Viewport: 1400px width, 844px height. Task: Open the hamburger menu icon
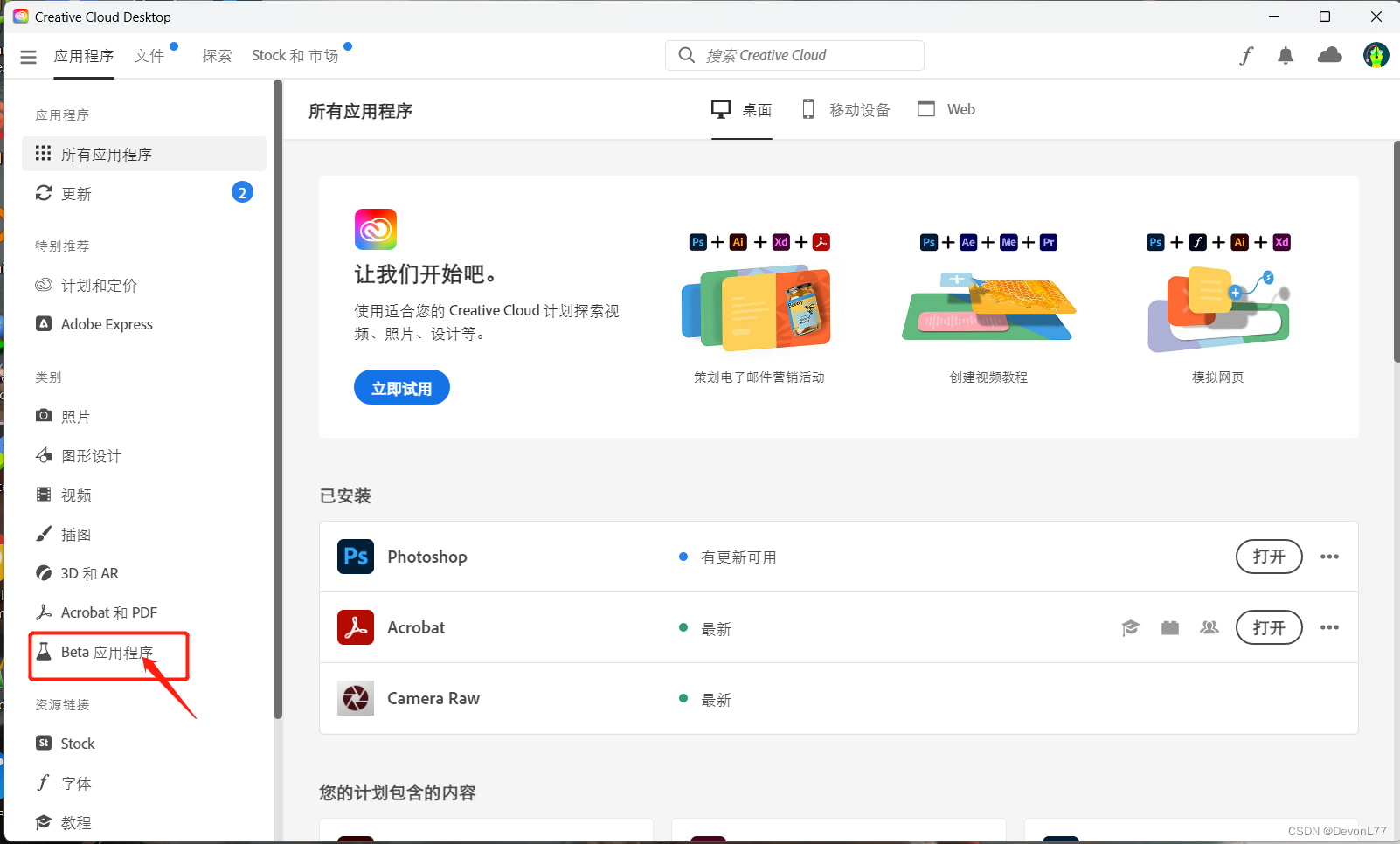[28, 57]
